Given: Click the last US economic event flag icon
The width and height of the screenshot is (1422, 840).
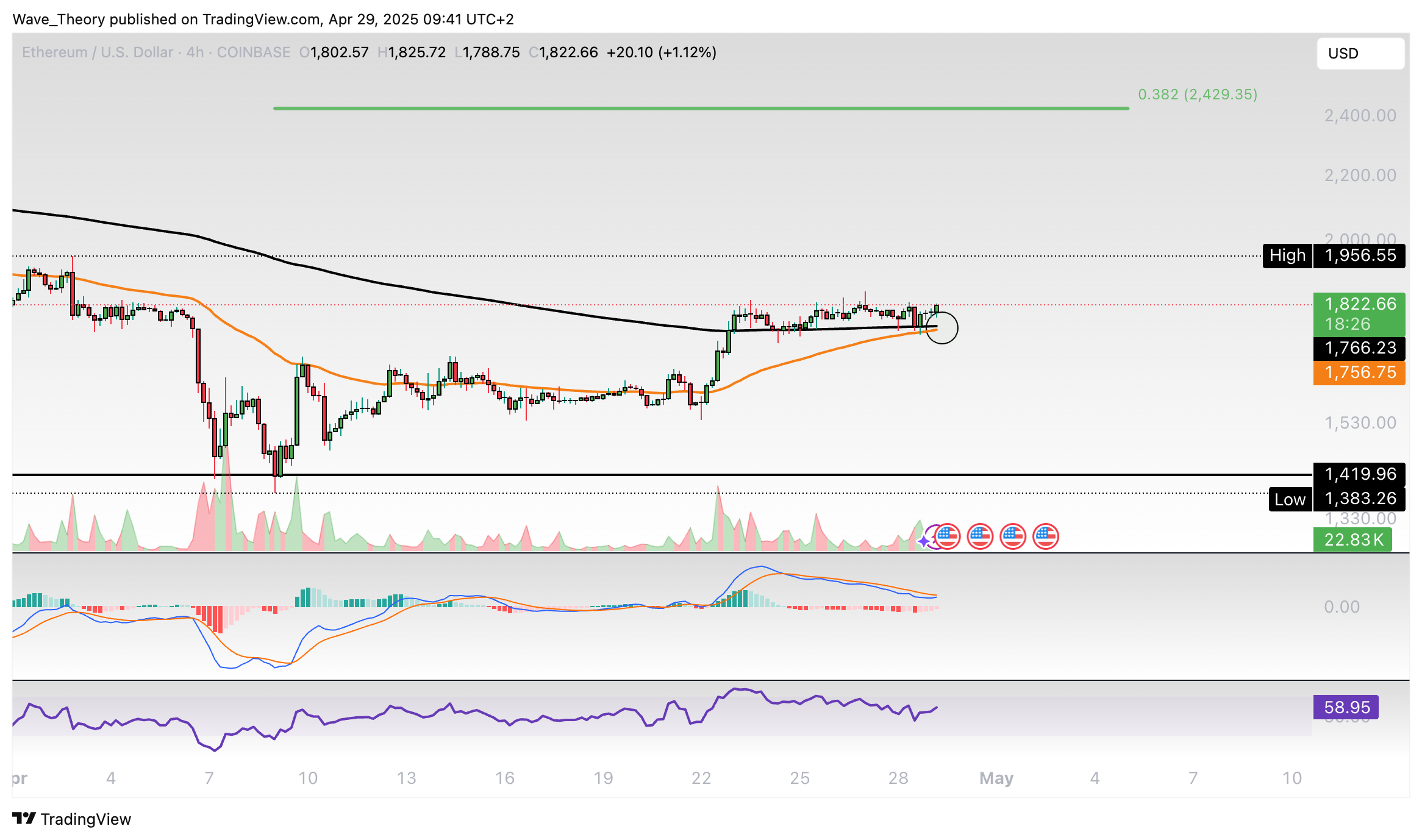Looking at the screenshot, I should (1046, 537).
